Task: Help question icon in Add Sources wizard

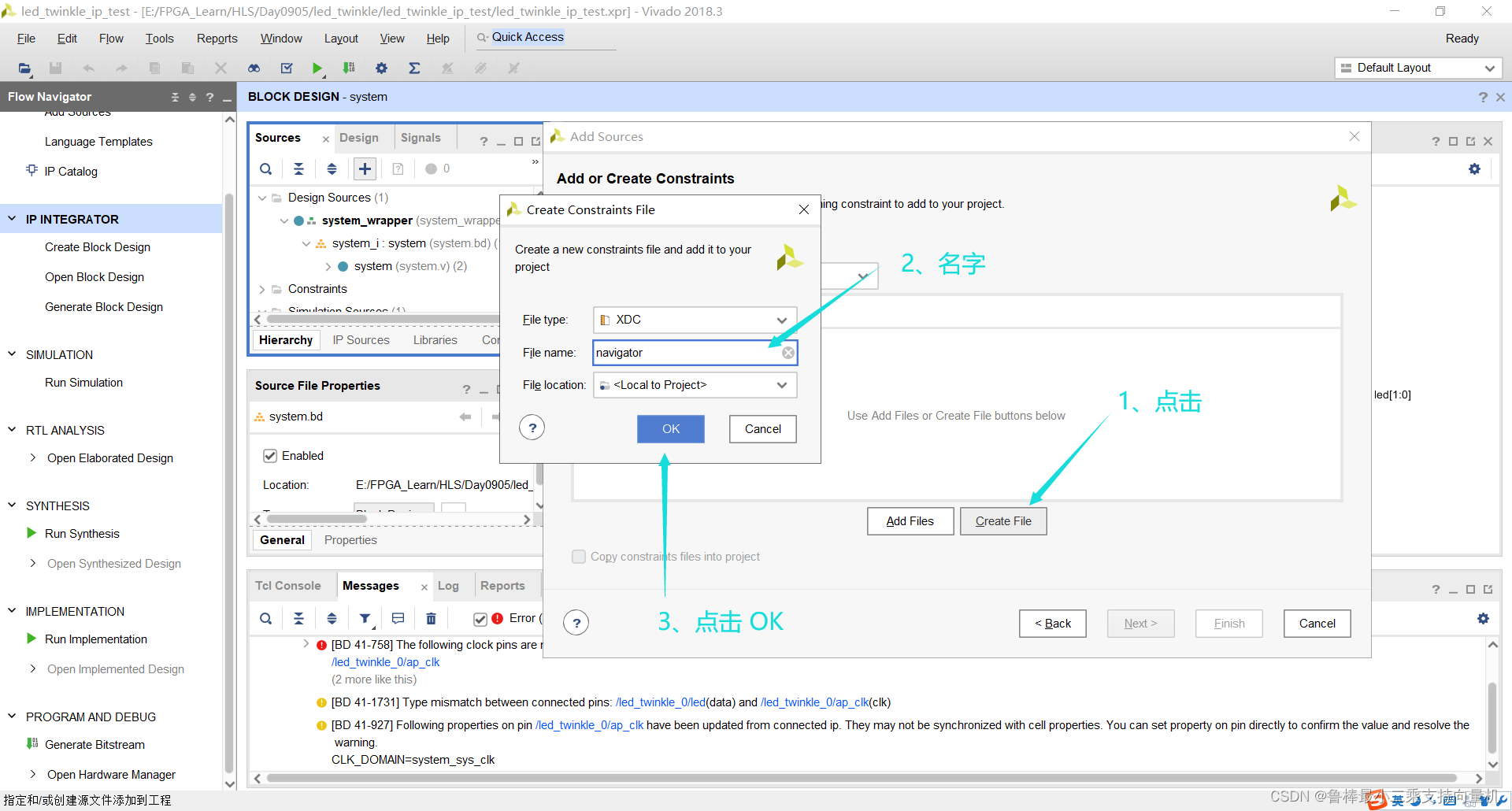Action: tap(576, 623)
